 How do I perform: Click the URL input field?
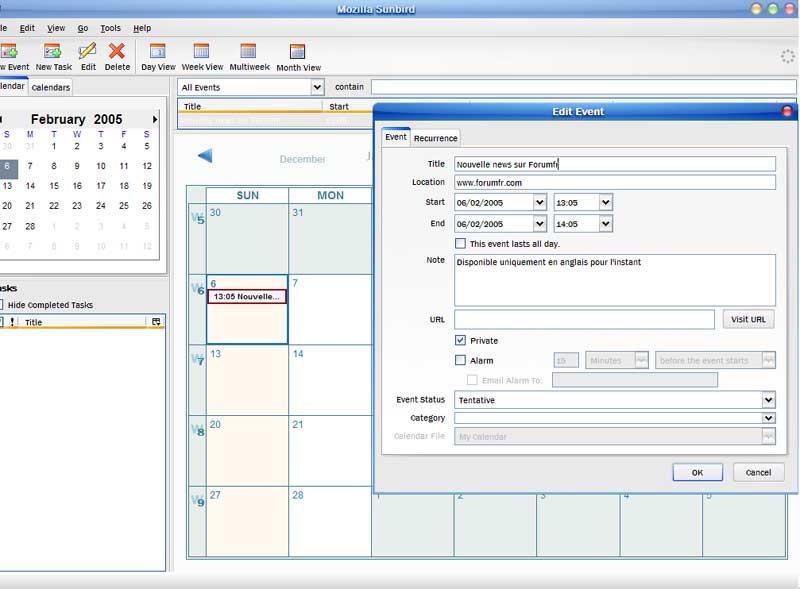pyautogui.click(x=584, y=319)
